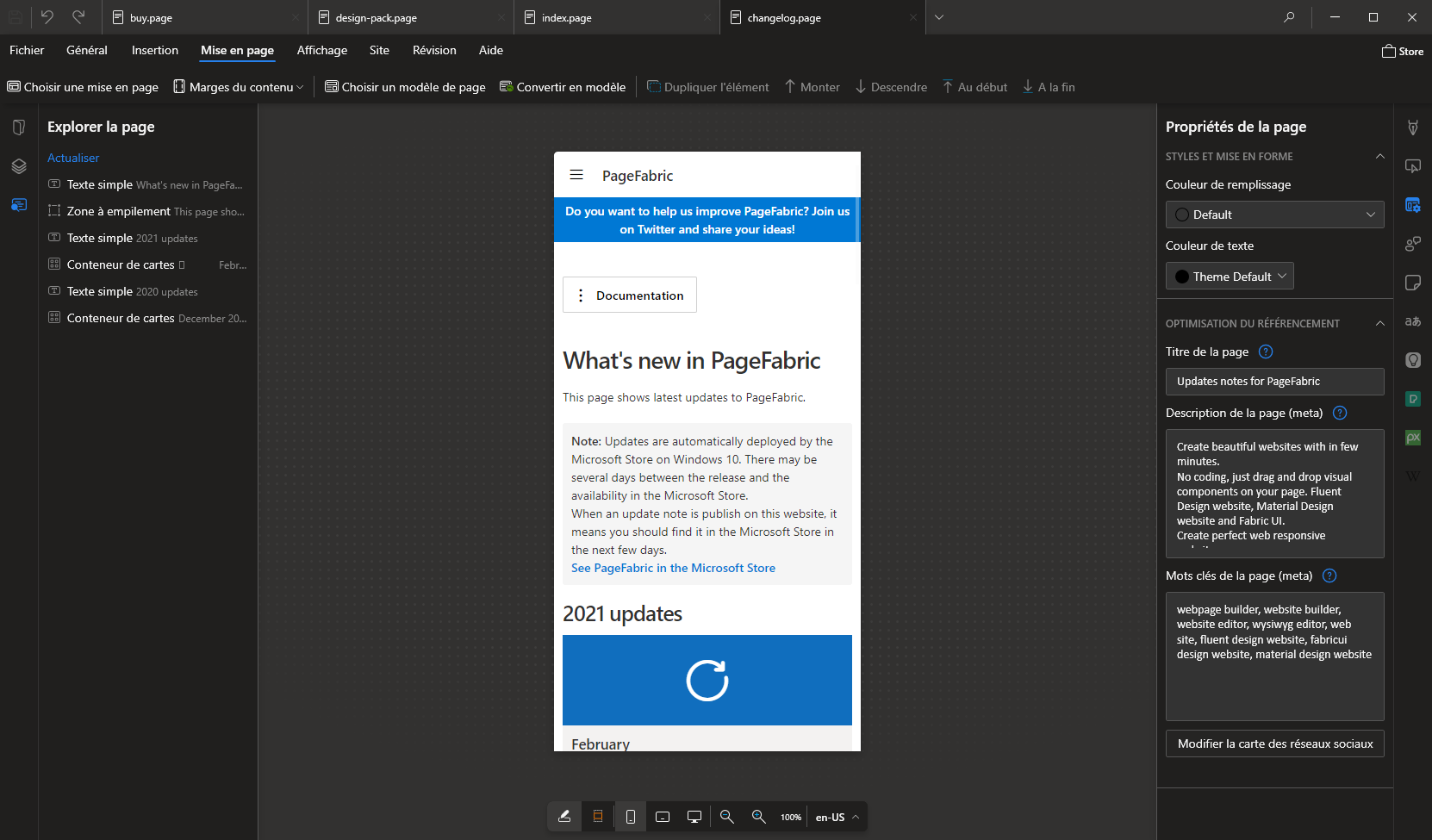
Task: Toggle the edit pencil mode in bottom toolbar
Action: (564, 817)
